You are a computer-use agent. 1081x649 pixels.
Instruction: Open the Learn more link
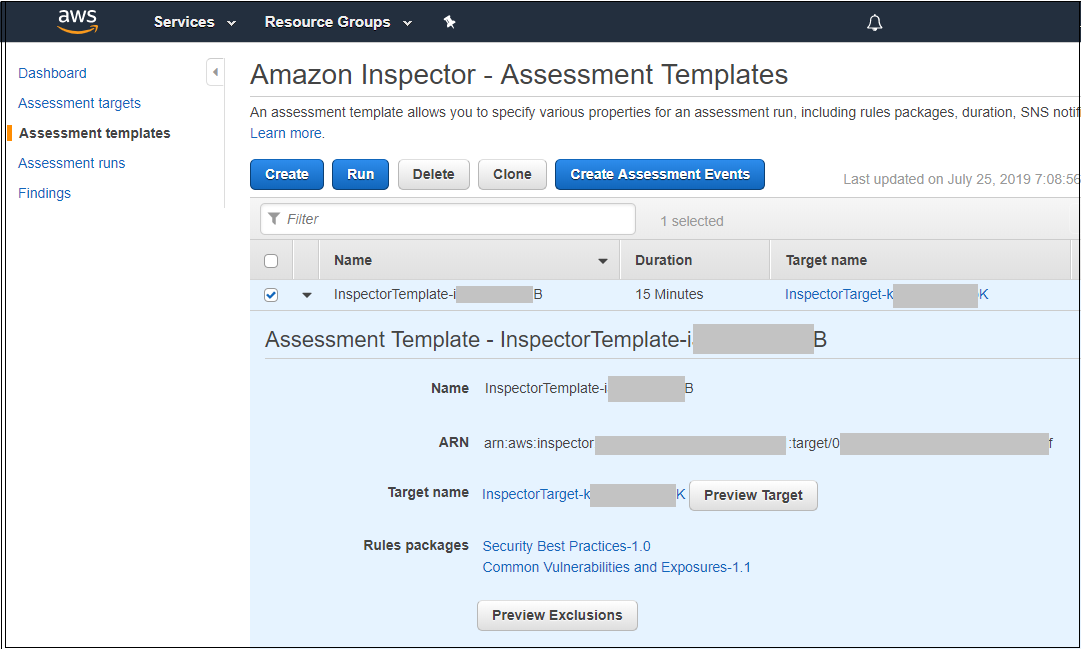pos(286,133)
